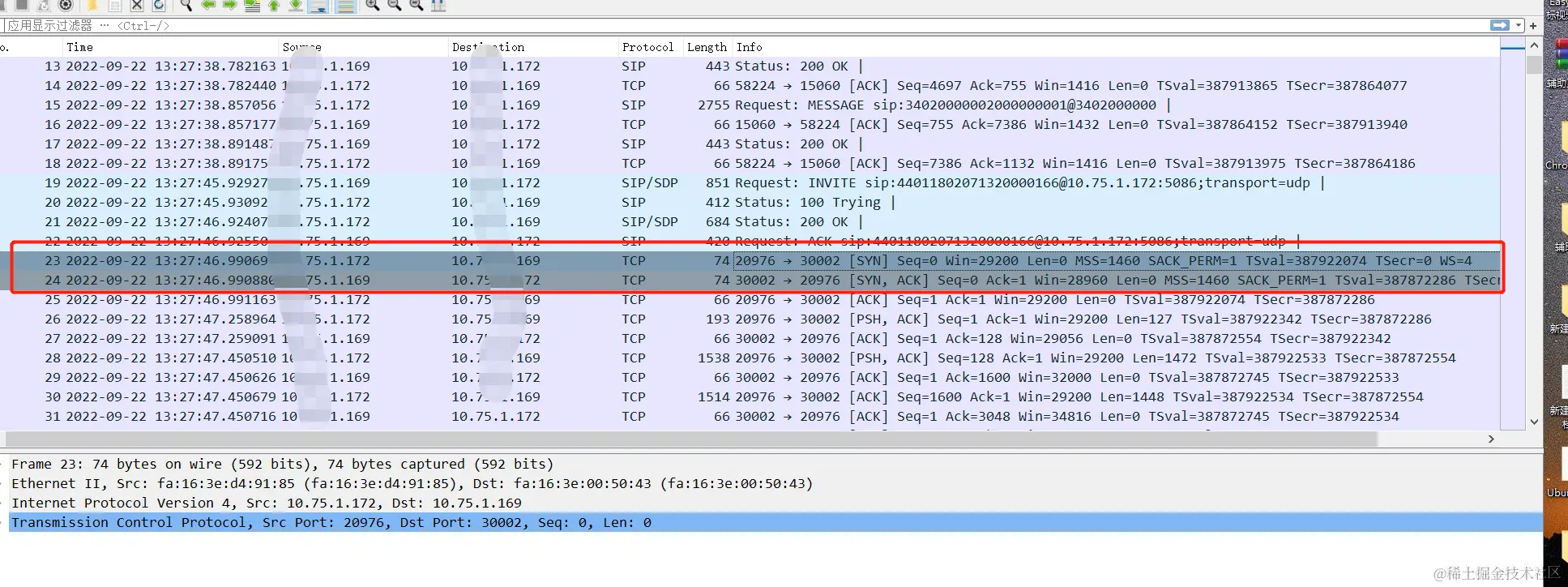
Task: Reset packet text to normal size
Action: point(417,5)
